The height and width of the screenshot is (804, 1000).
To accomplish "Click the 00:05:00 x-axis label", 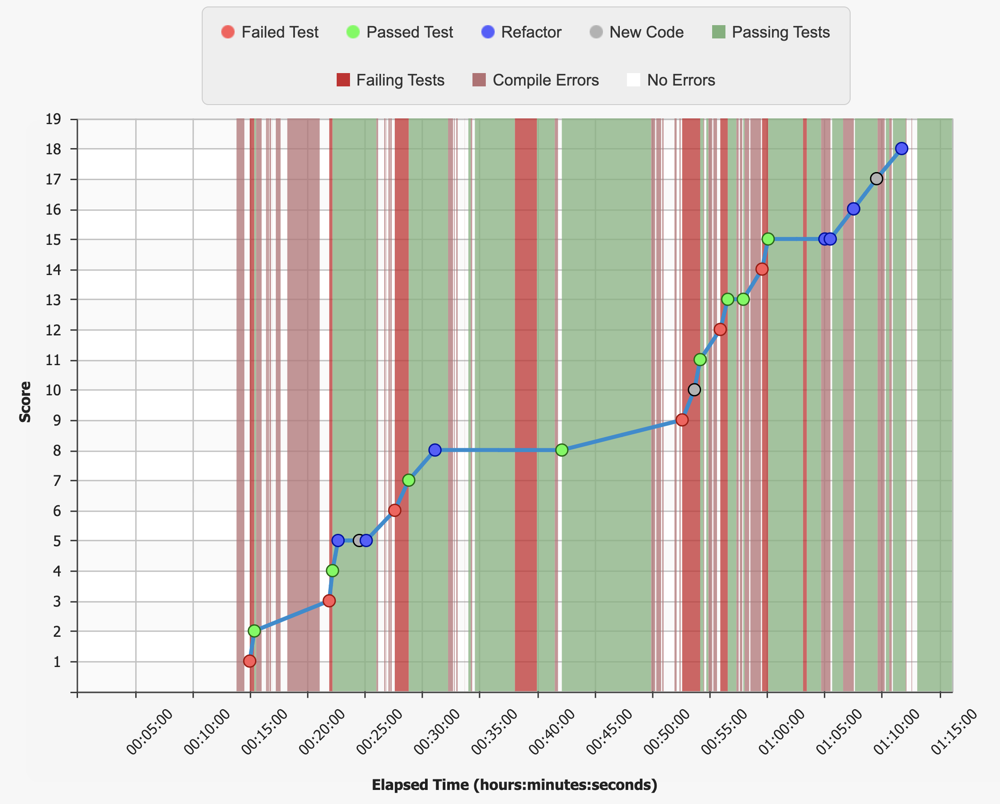I will click(149, 732).
